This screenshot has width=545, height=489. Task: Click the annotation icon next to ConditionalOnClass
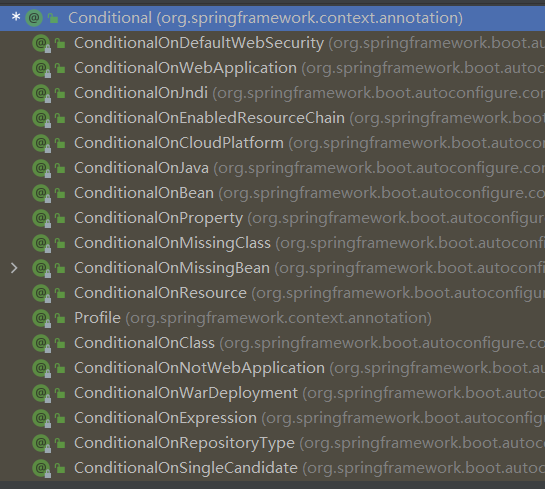click(x=41, y=343)
